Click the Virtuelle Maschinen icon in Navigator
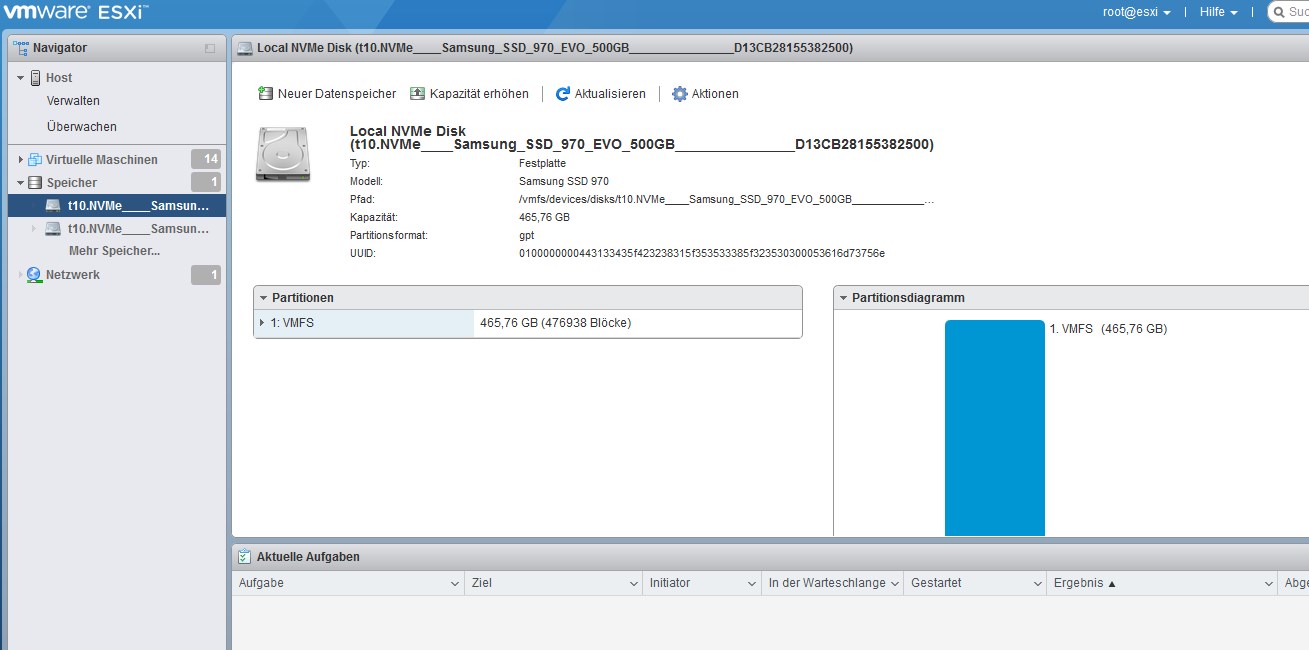Image resolution: width=1309 pixels, height=650 pixels. [x=35, y=160]
